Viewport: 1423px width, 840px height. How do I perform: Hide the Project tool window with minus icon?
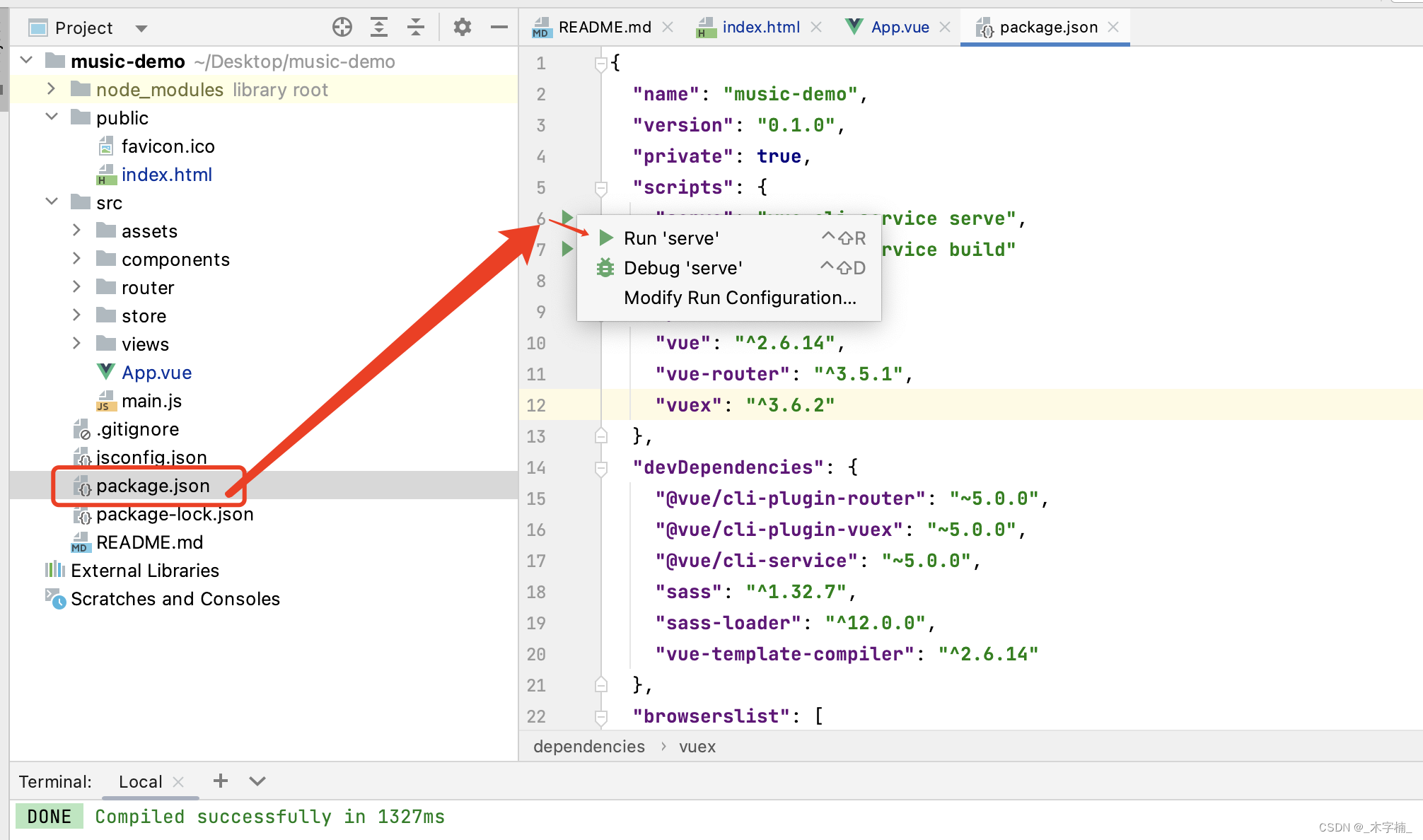499,28
